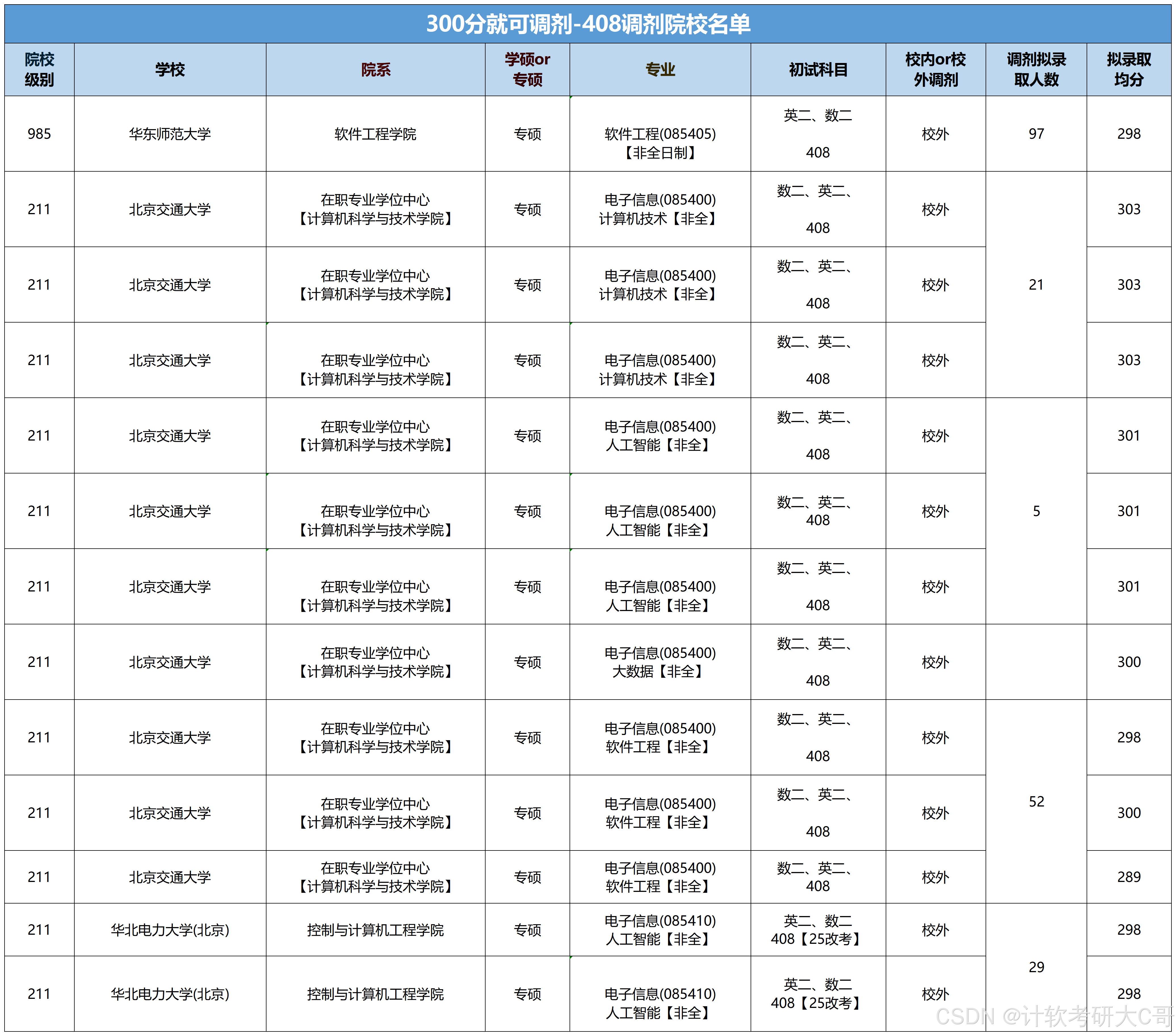
Task: Click the first '华北电力大学(北京)' cell
Action: tap(170, 930)
